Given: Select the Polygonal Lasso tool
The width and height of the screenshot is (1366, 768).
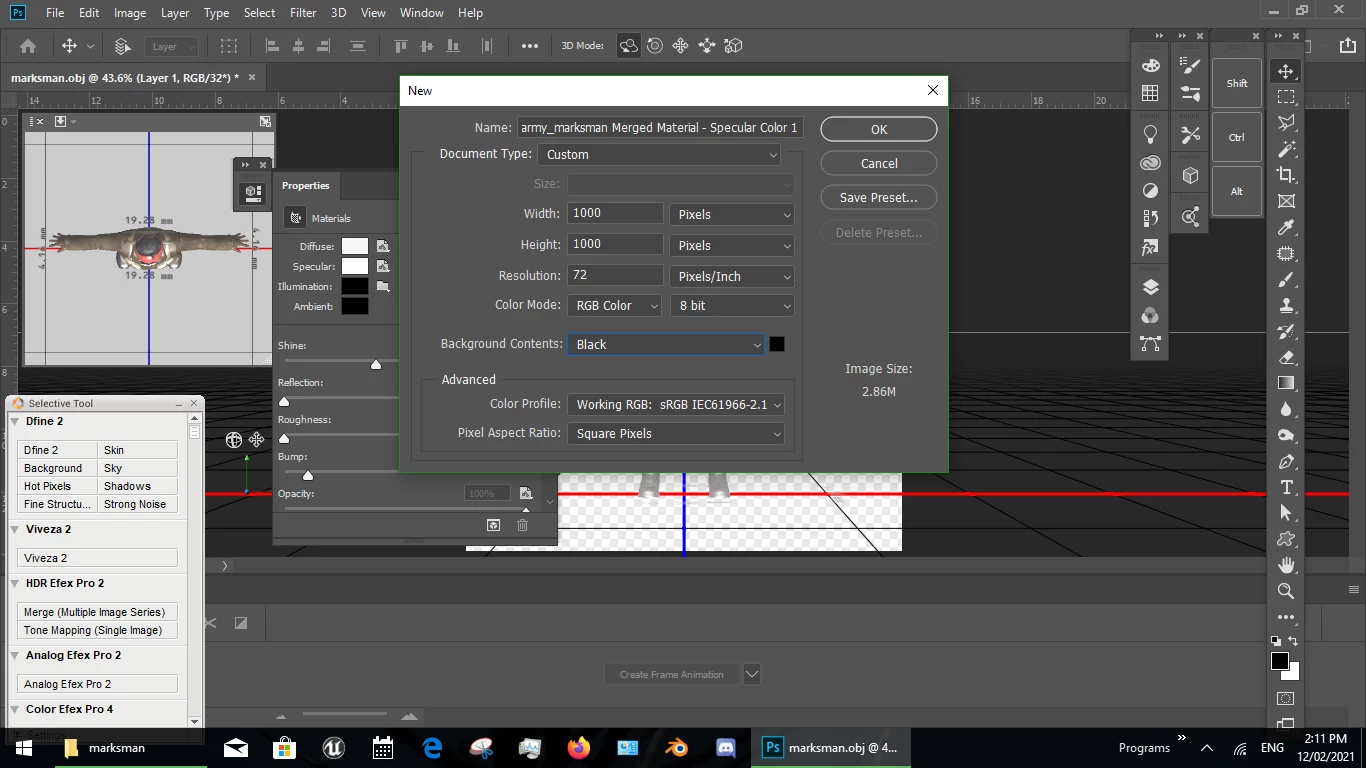Looking at the screenshot, I should click(1286, 123).
